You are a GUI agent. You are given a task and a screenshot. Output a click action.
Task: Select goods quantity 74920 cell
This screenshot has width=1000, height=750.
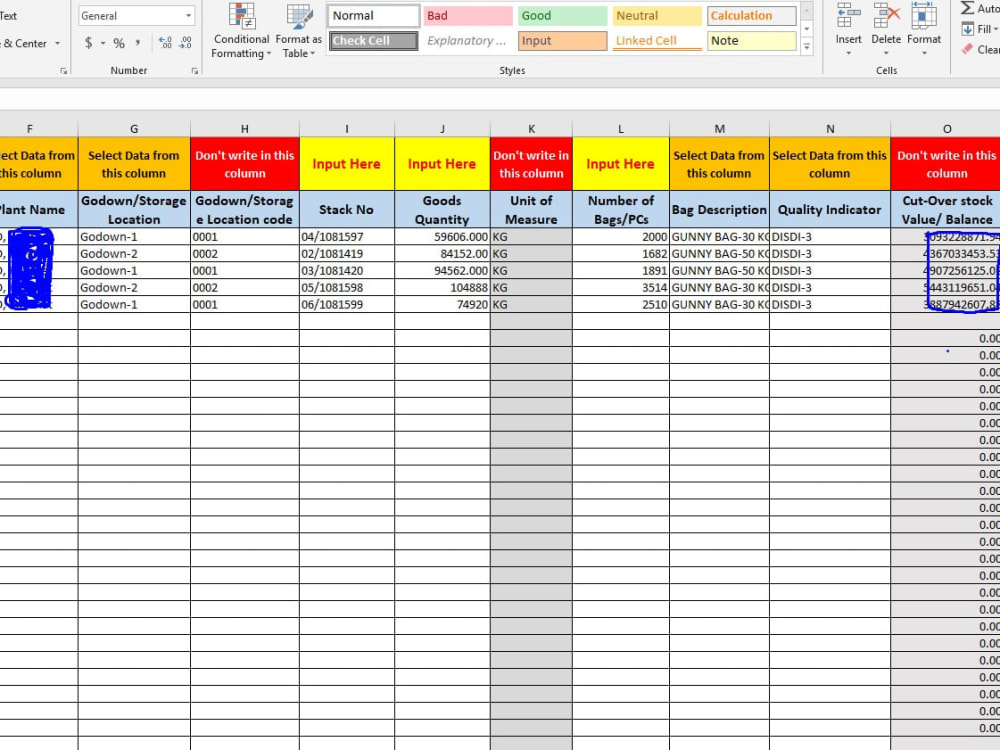pos(443,304)
